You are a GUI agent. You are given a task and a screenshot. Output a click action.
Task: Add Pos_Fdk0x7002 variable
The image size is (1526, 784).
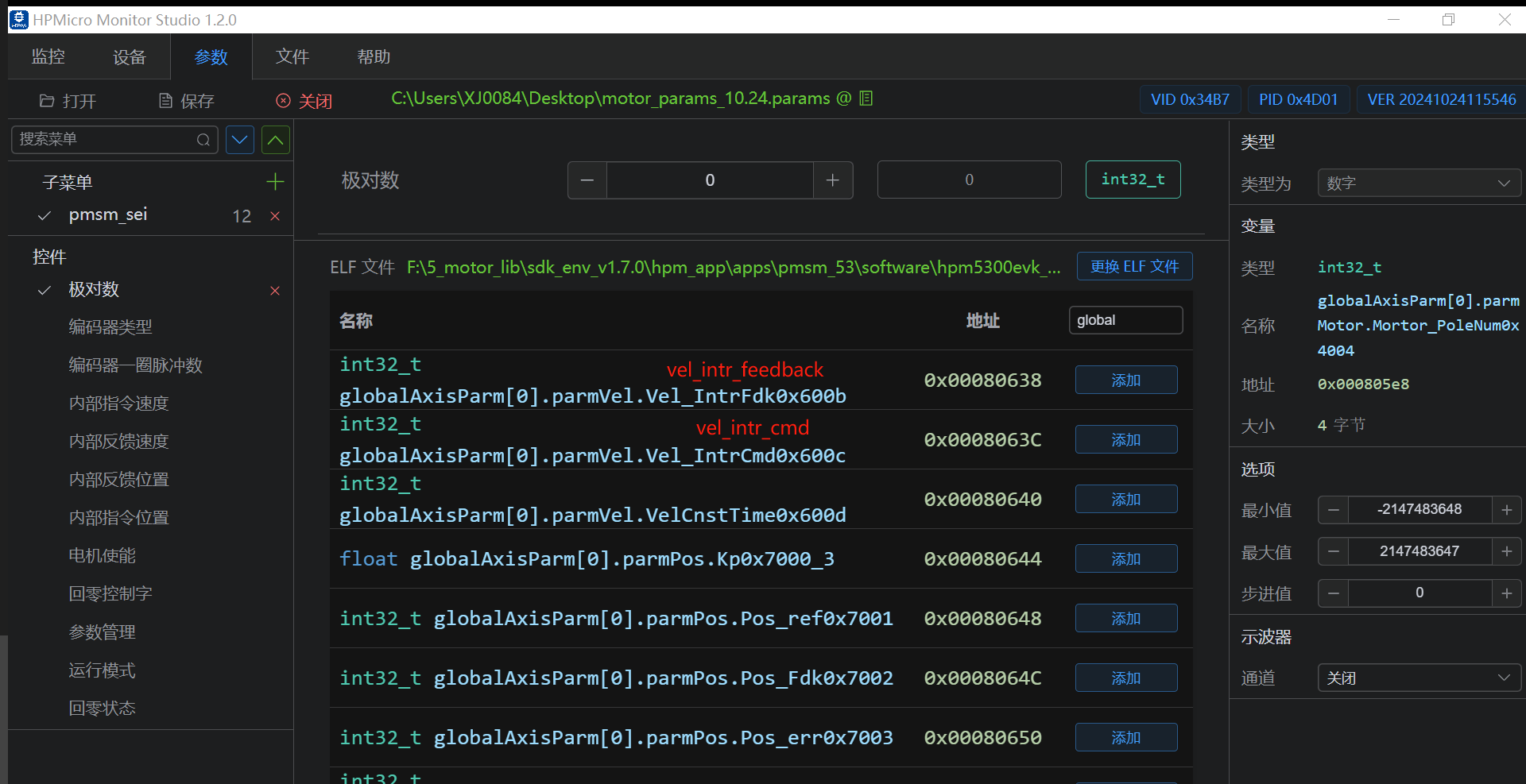pos(1126,678)
